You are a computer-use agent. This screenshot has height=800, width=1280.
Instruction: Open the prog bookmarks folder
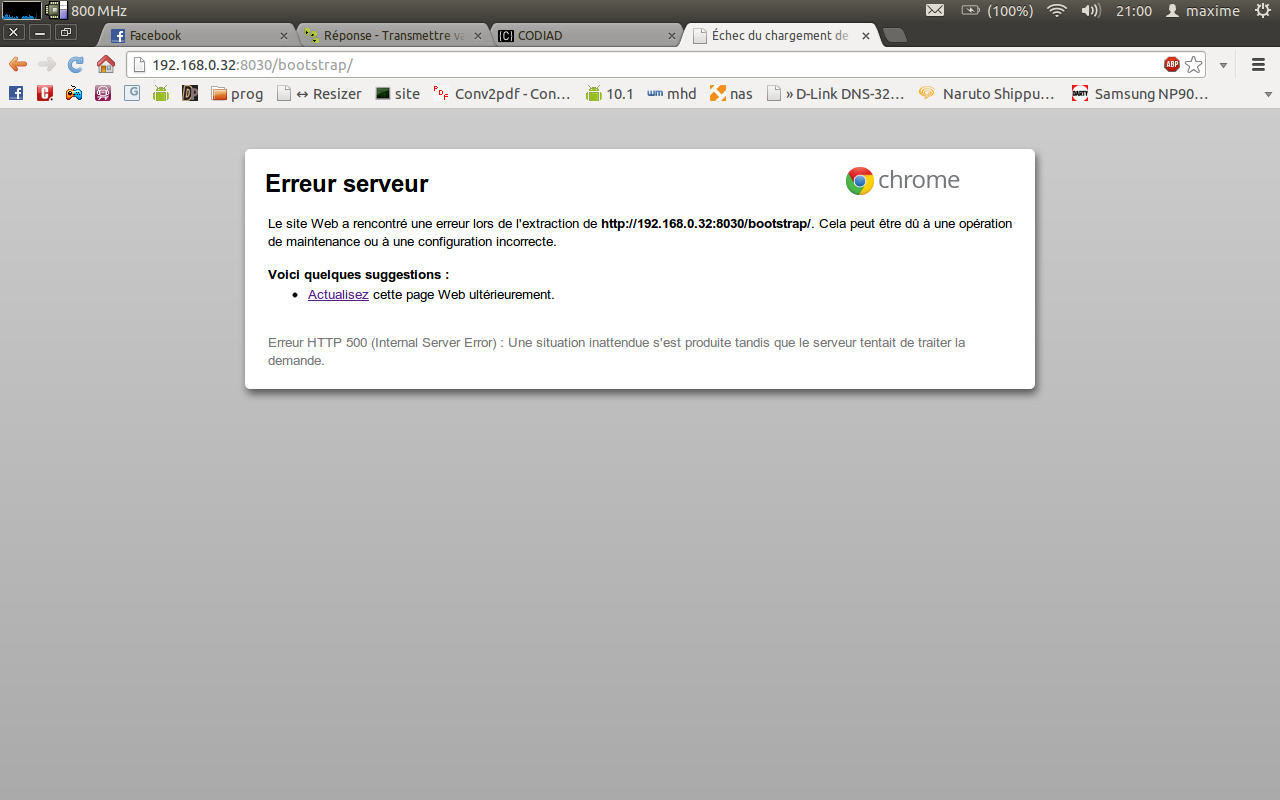[x=237, y=94]
